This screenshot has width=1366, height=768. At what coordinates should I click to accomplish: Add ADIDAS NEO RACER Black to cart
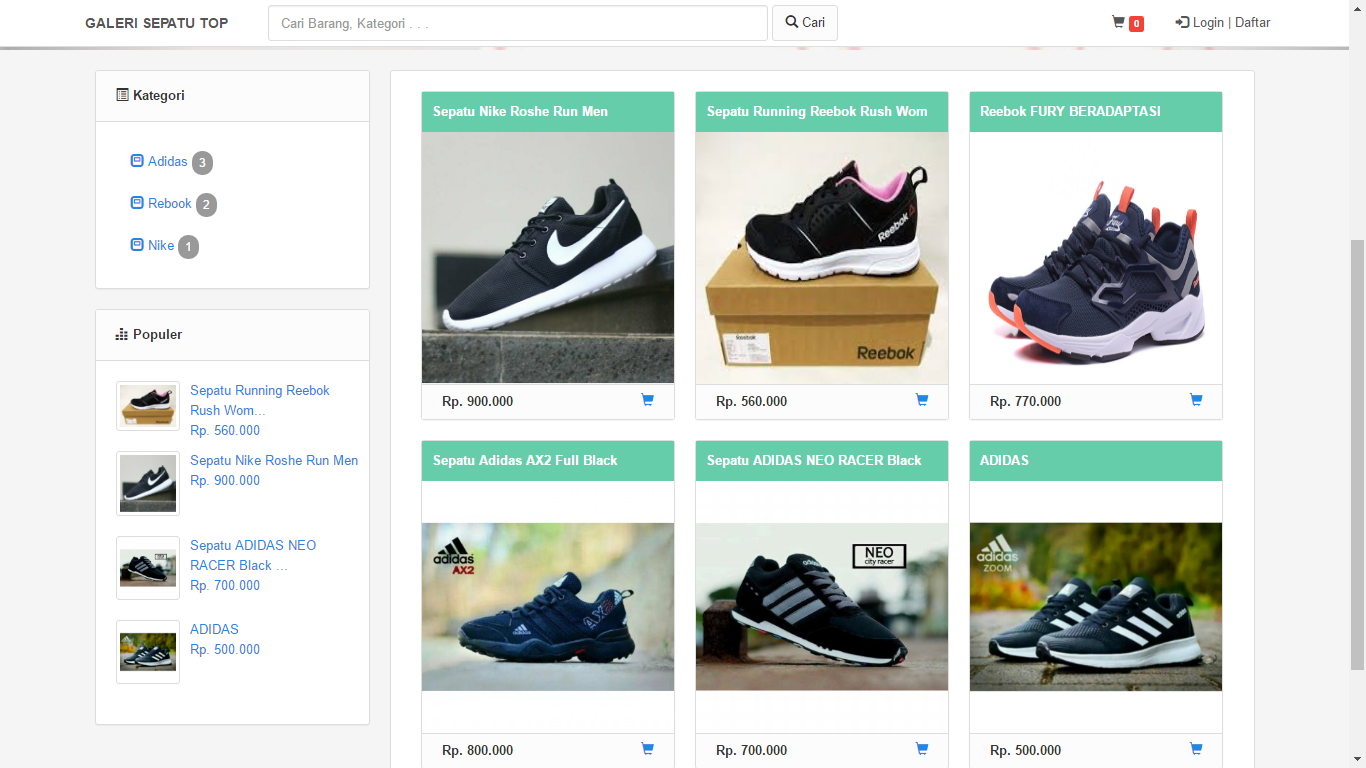[x=921, y=749]
